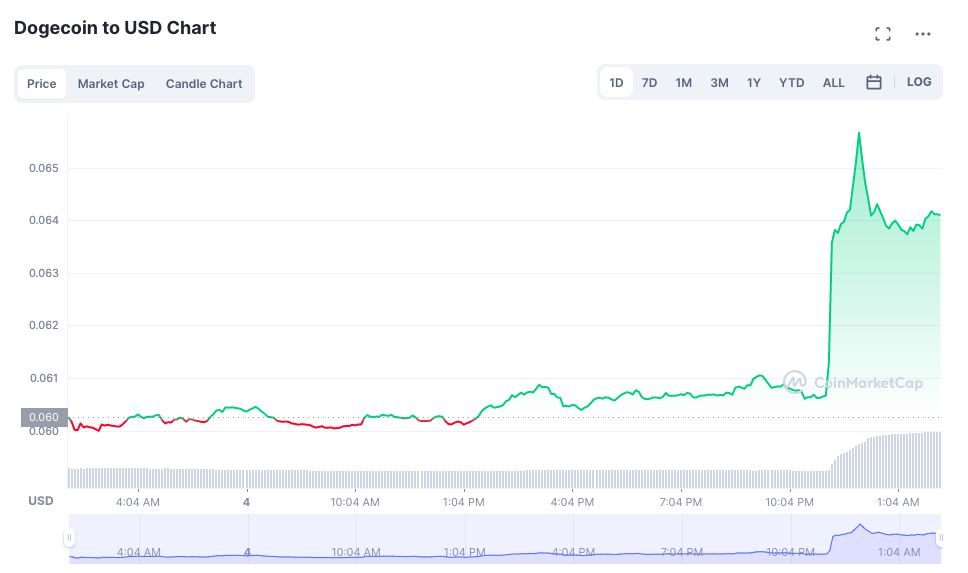Image resolution: width=968 pixels, height=573 pixels.
Task: Open the calendar date range picker
Action: point(874,83)
